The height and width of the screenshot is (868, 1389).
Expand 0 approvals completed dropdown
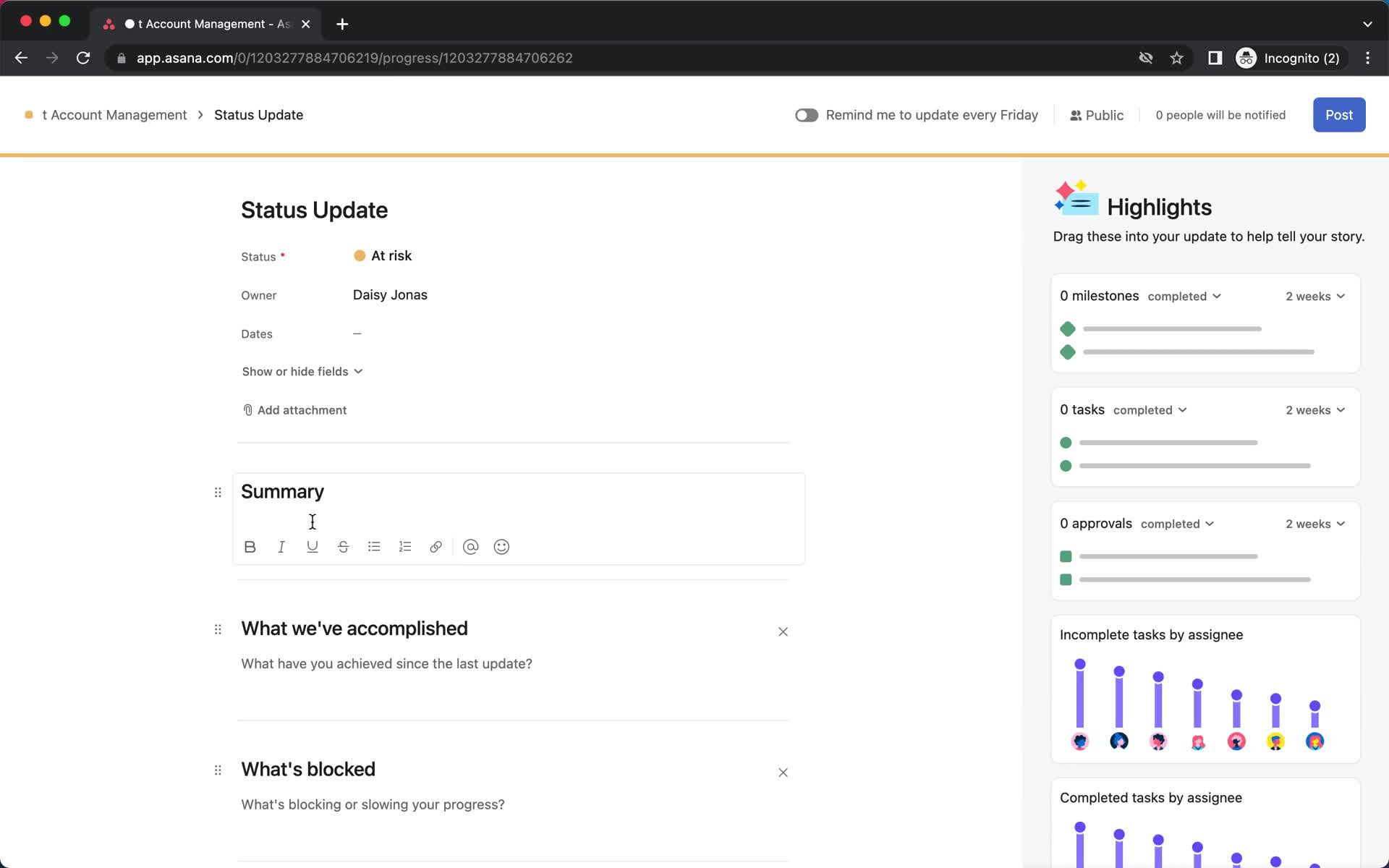[x=1176, y=523]
